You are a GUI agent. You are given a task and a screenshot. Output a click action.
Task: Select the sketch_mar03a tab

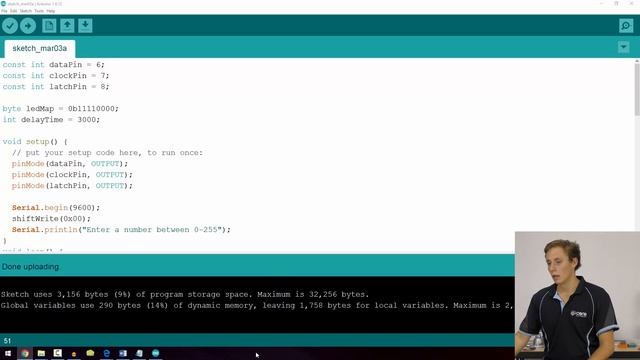[x=40, y=48]
